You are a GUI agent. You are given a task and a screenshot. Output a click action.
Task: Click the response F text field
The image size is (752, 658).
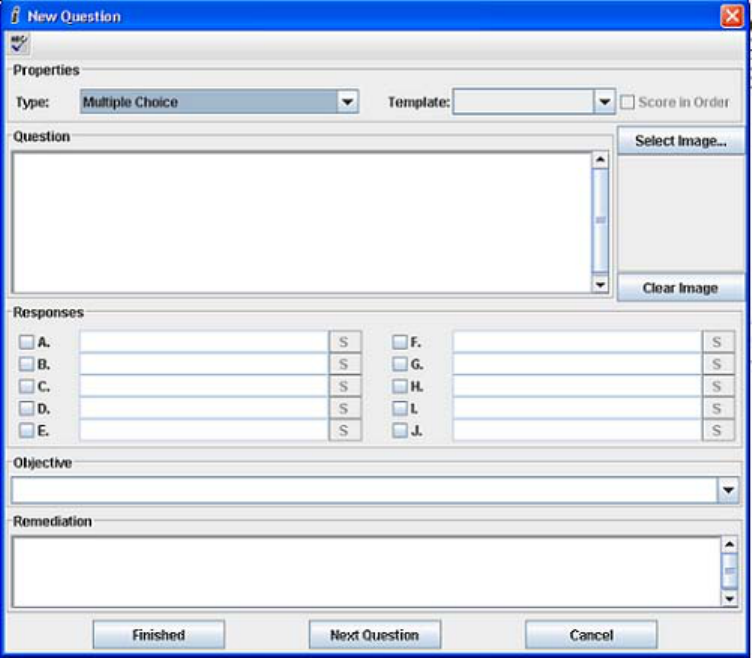[x=577, y=342]
